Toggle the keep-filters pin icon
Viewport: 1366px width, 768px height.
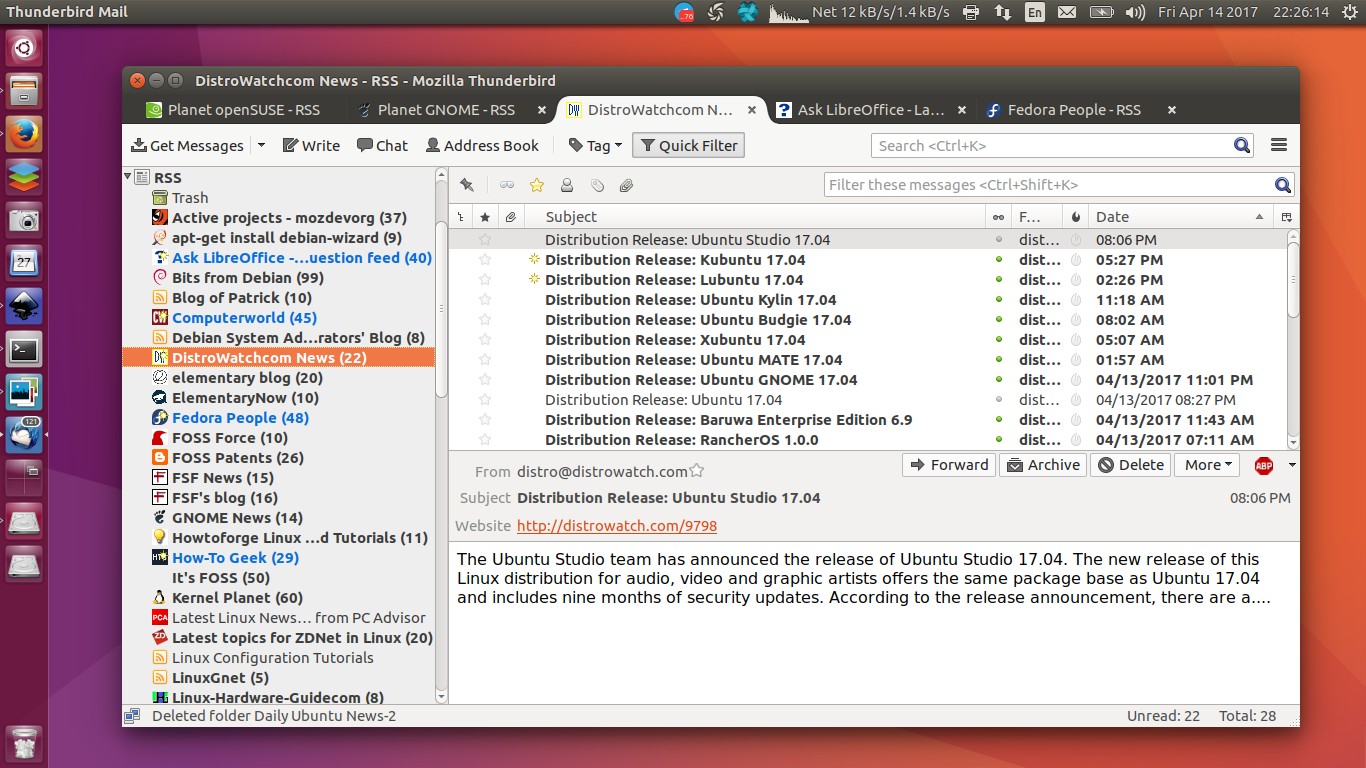(467, 185)
